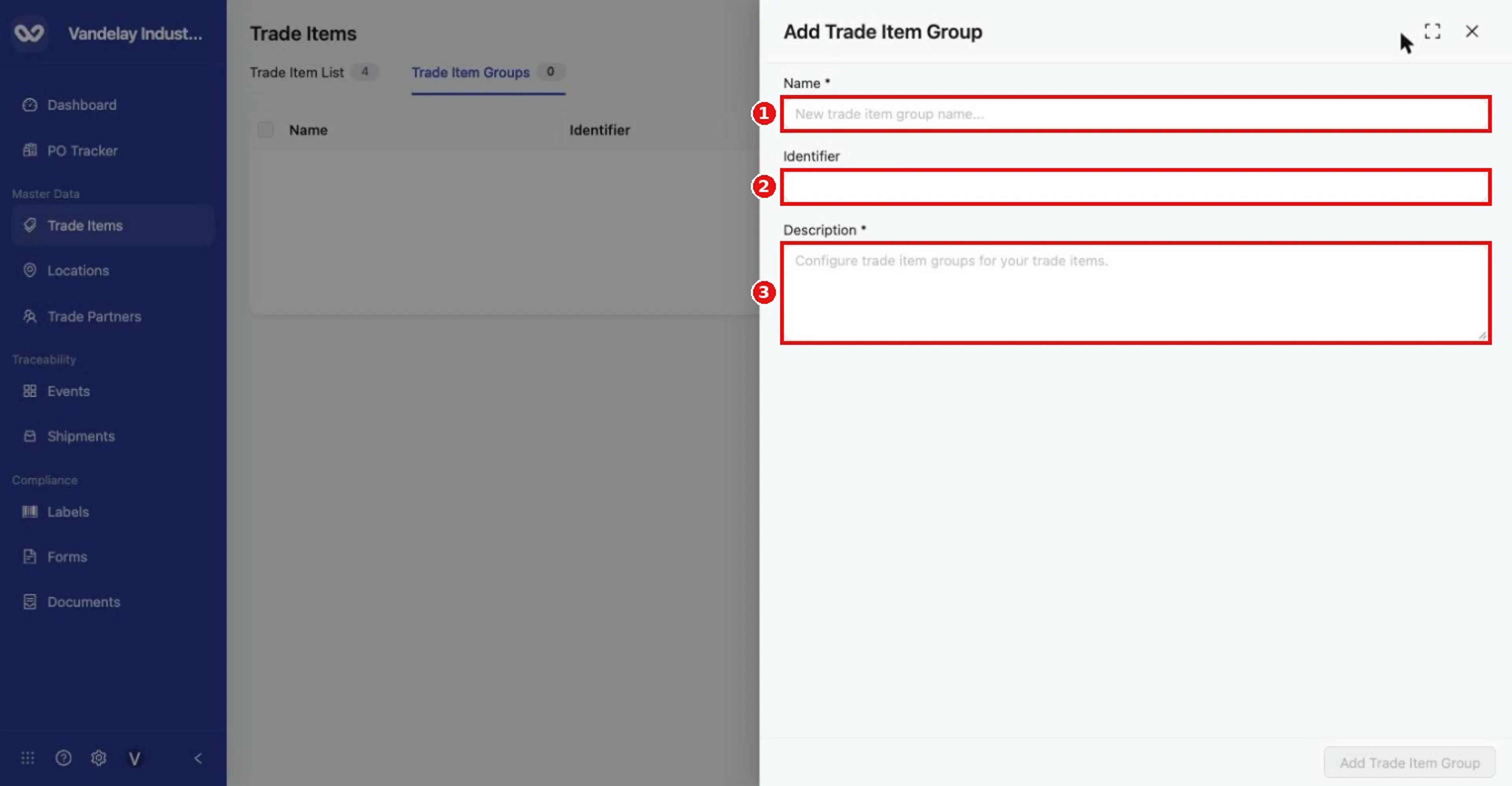Click the Vandelay Industries logo icon
1512x786 pixels.
pyautogui.click(x=29, y=33)
